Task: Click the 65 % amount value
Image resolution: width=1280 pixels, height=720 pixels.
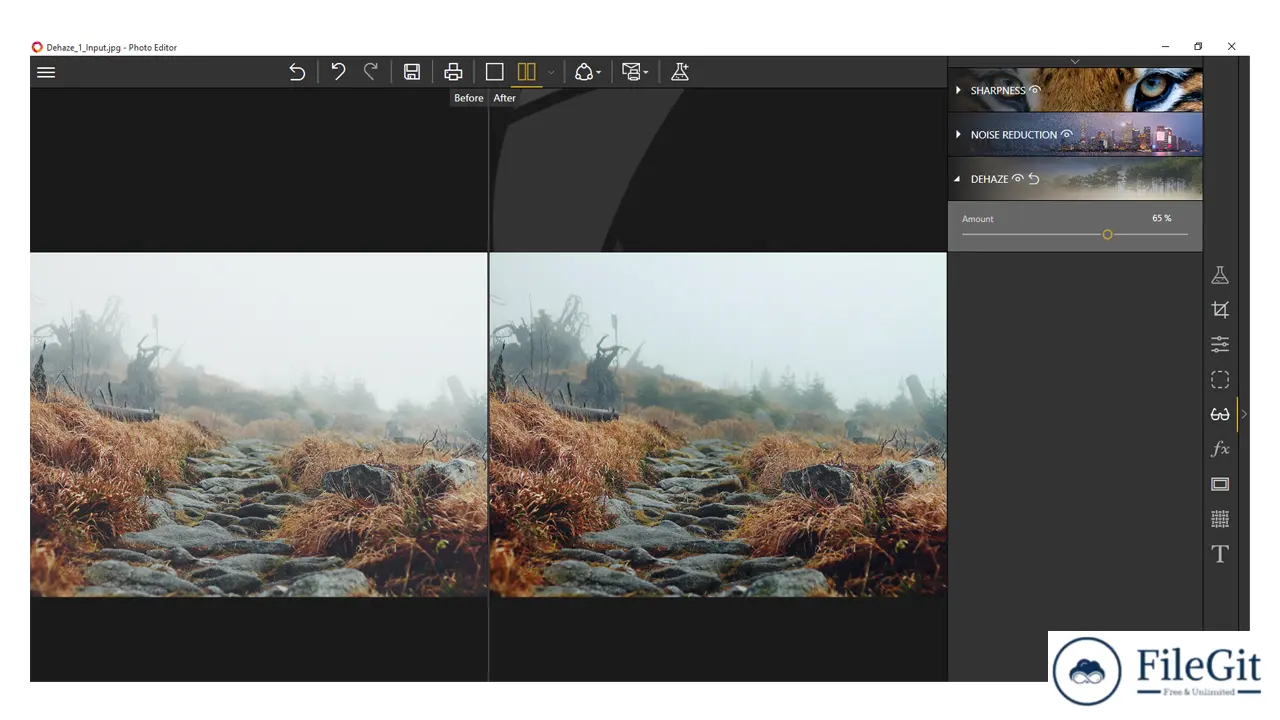Action: pos(1161,218)
